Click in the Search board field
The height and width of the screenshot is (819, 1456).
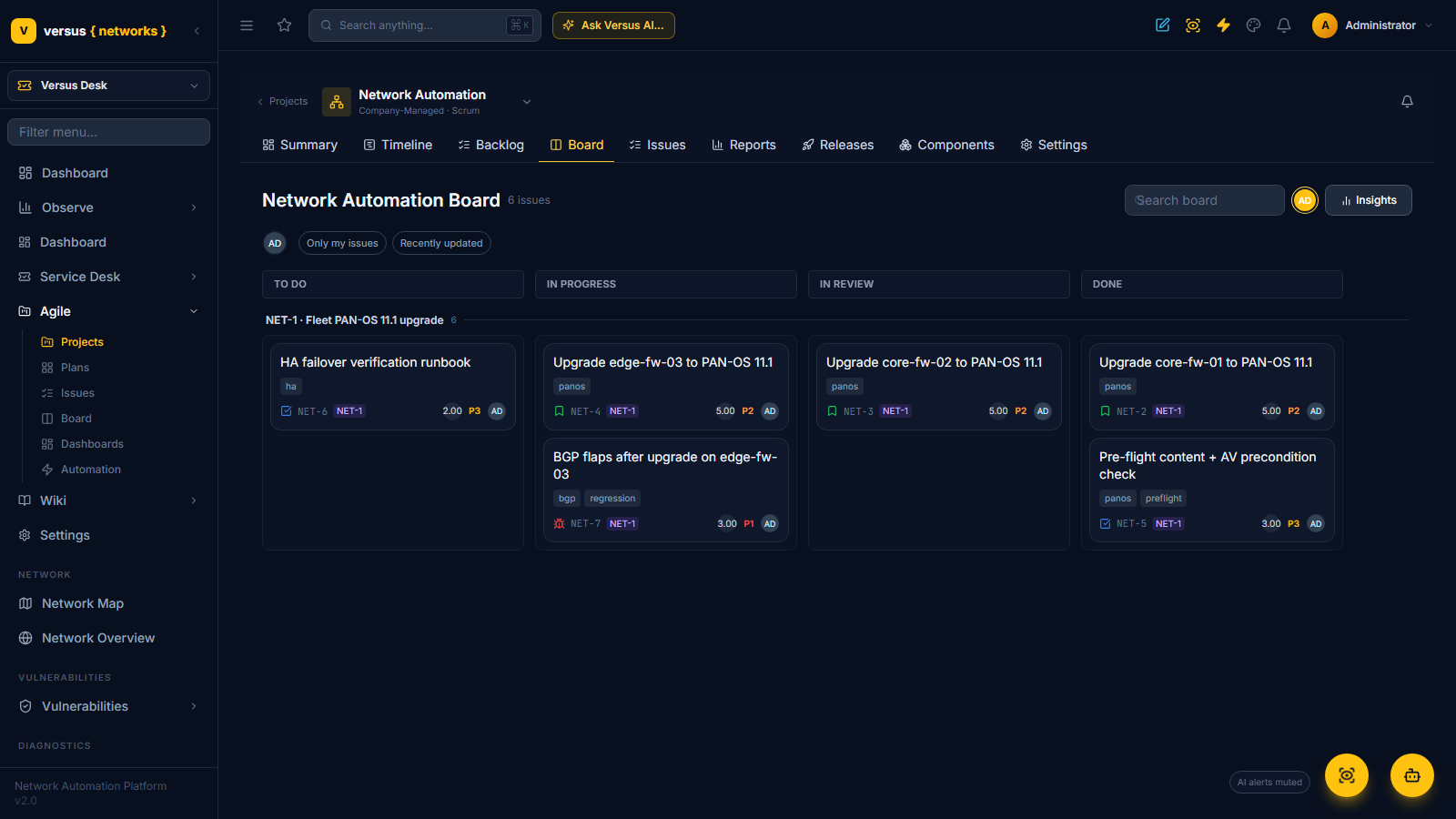[1205, 200]
